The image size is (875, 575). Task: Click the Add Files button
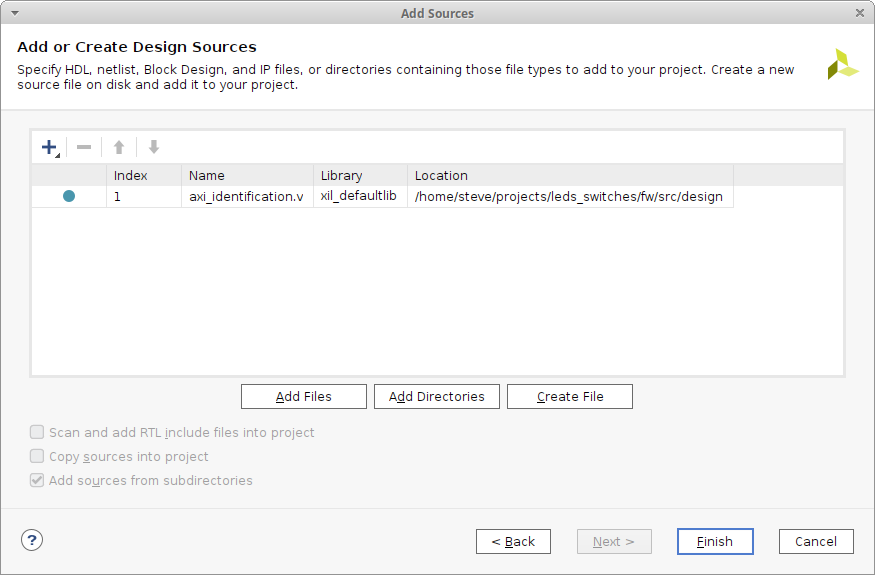coord(303,397)
